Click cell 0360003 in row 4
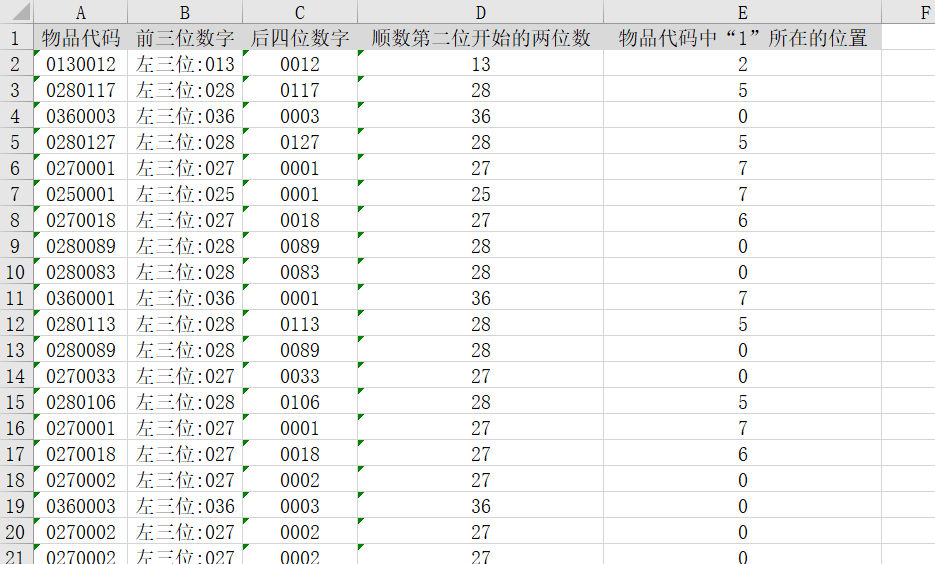Image resolution: width=935 pixels, height=564 pixels. coord(81,115)
